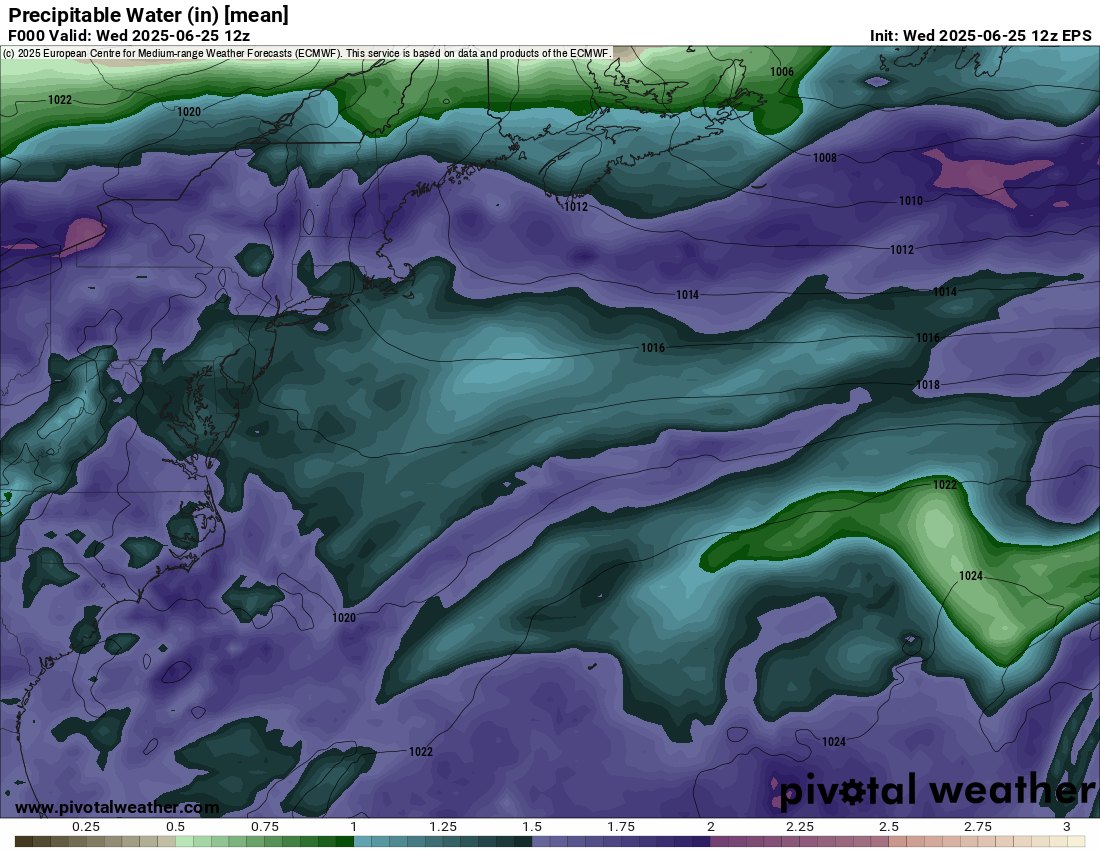Click the 0.5 colorbar tick label
Image resolution: width=1100 pixels, height=850 pixels.
click(175, 827)
